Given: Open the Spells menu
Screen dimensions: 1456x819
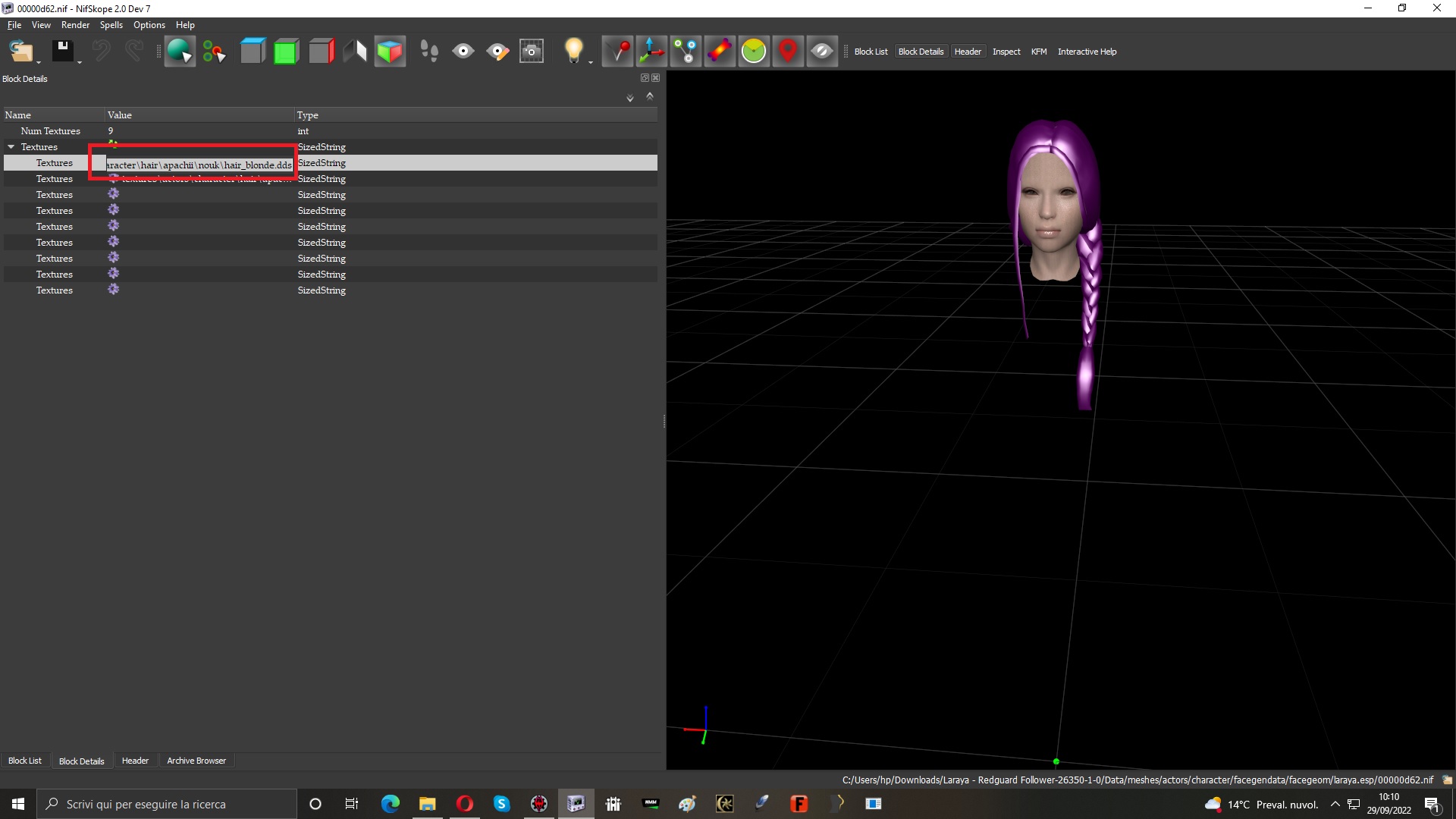Looking at the screenshot, I should point(111,25).
